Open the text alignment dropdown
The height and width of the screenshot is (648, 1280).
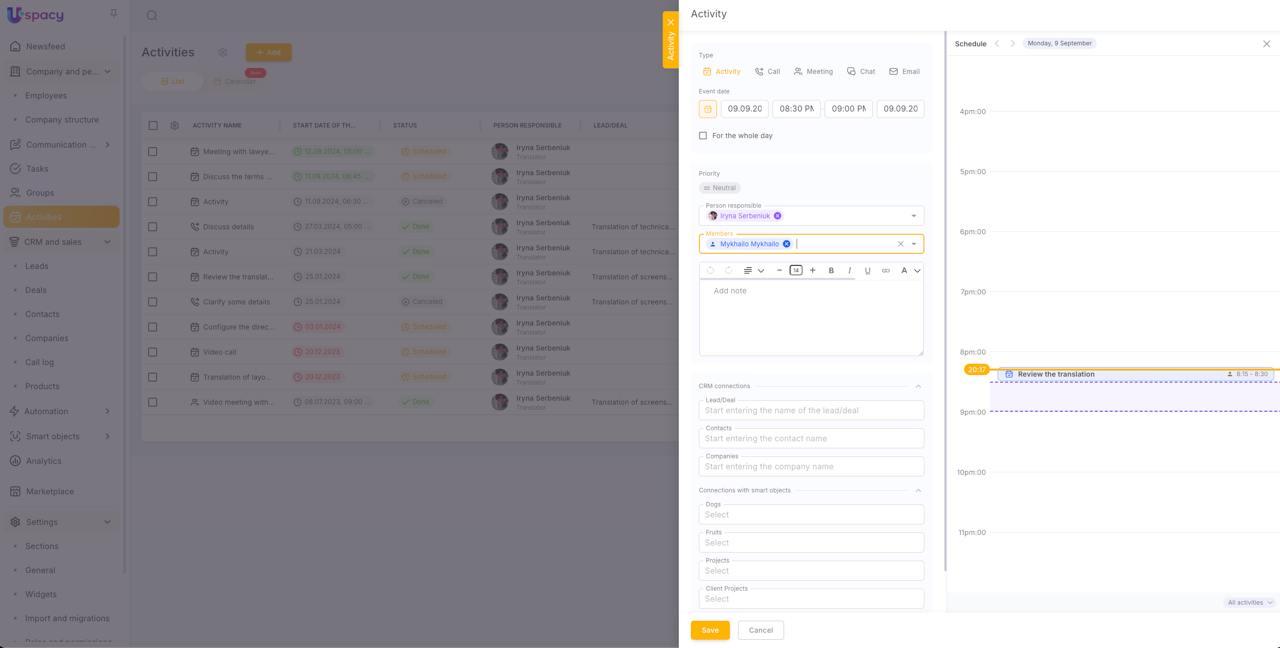tap(753, 271)
